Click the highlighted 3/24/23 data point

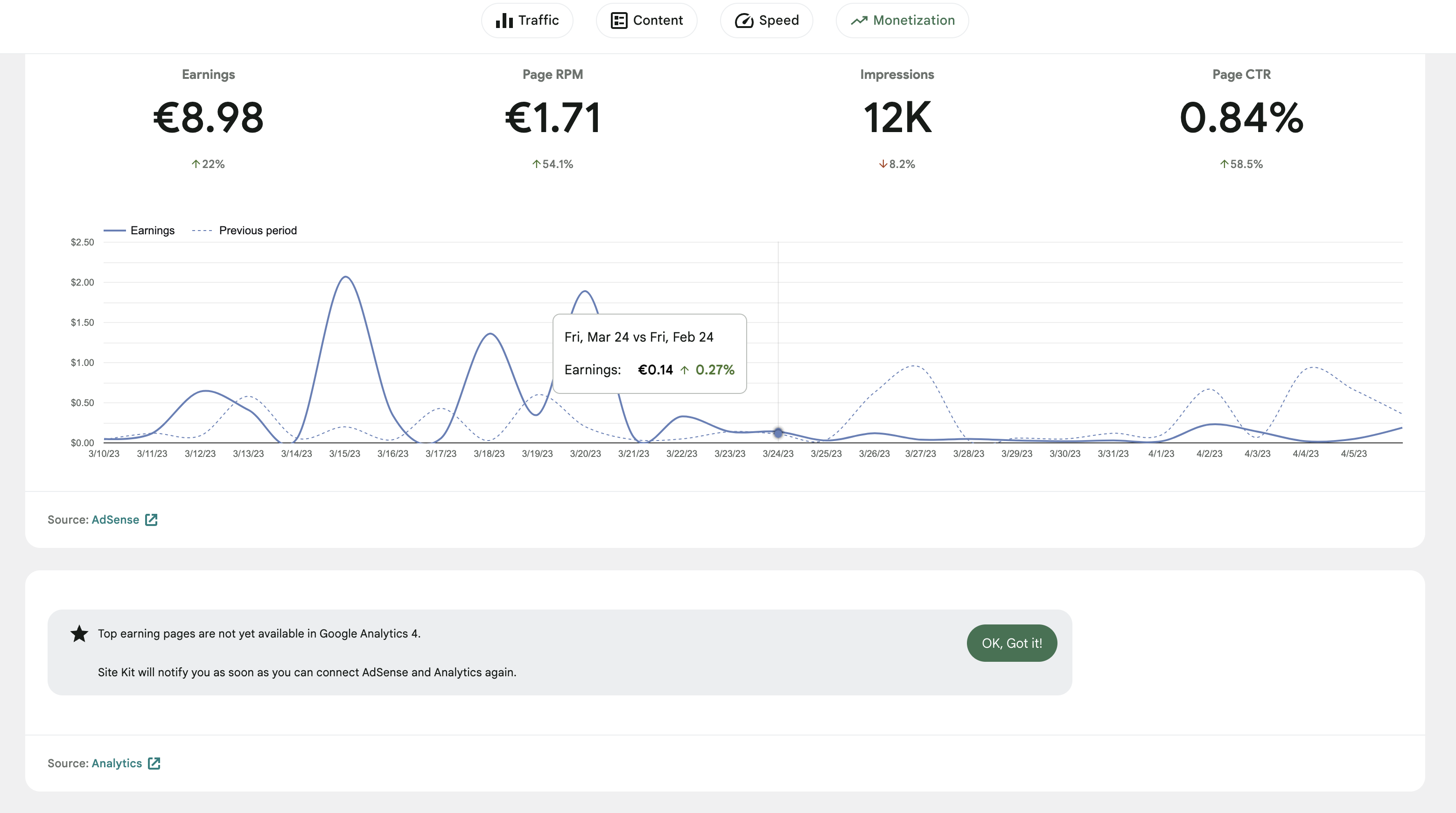click(x=778, y=433)
